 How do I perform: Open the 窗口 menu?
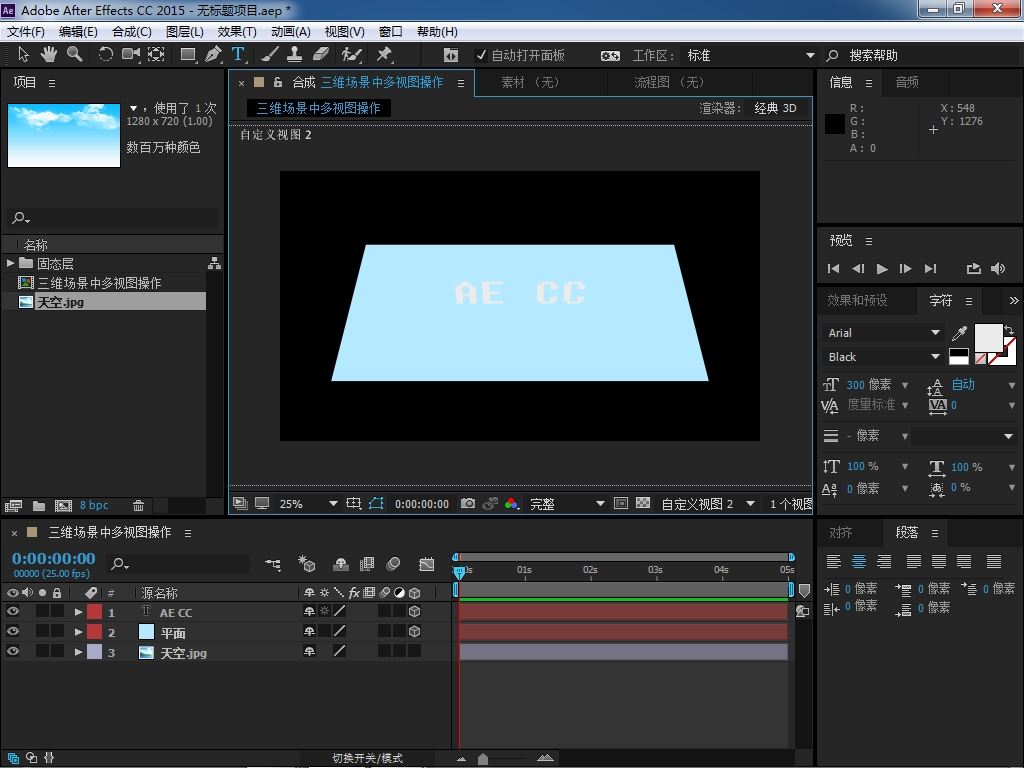point(391,31)
